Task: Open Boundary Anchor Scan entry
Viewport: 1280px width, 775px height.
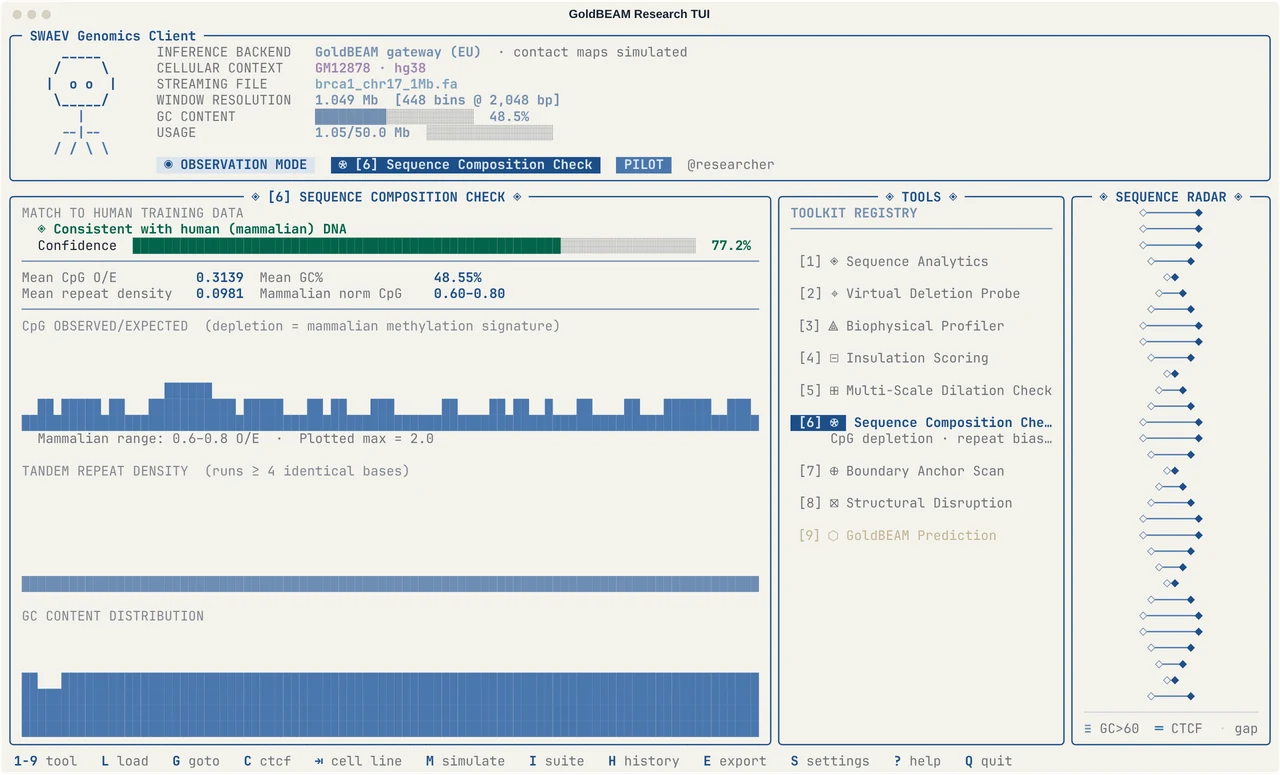Action: pos(901,471)
